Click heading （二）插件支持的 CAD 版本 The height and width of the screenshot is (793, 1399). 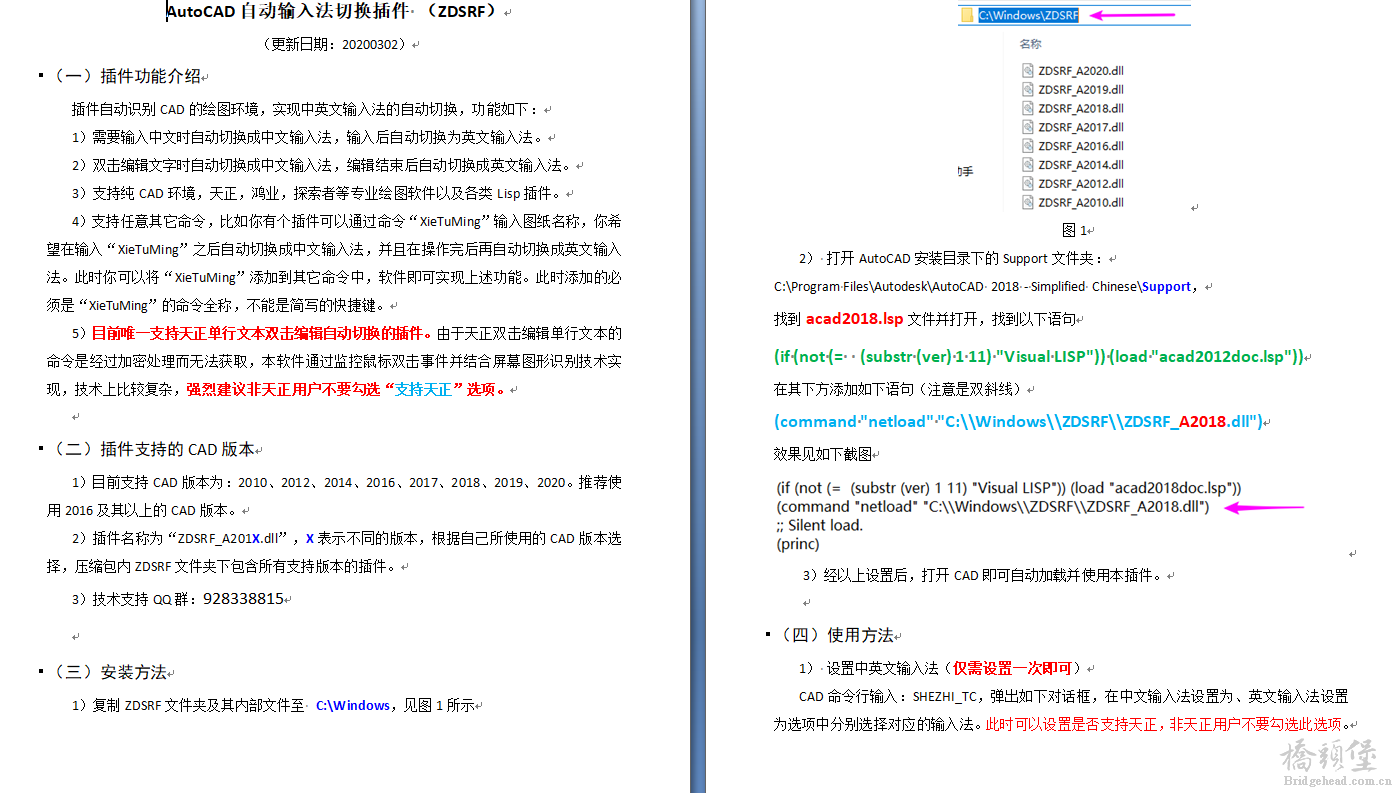tap(153, 450)
